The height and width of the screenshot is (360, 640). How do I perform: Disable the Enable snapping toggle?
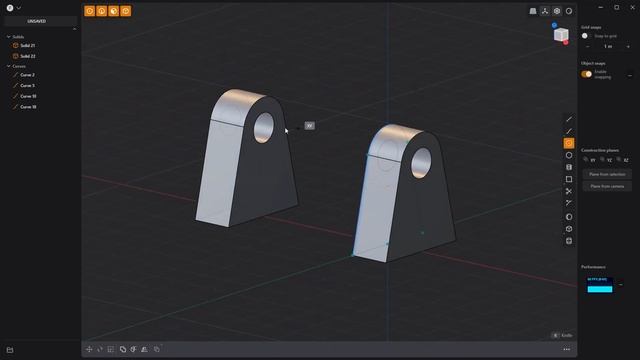587,74
